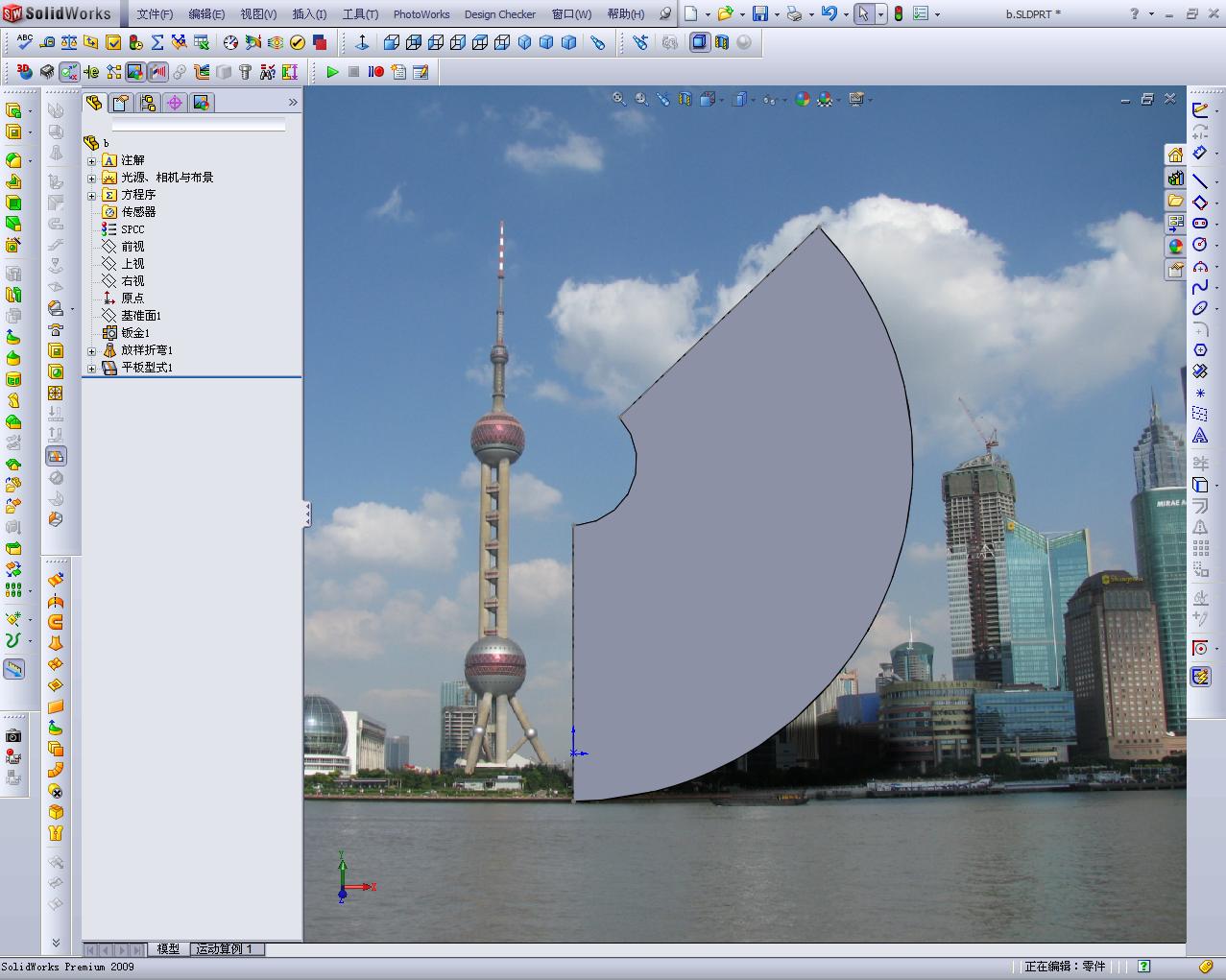Open the Appearances color ball tab
Image resolution: width=1226 pixels, height=980 pixels.
(x=1175, y=247)
